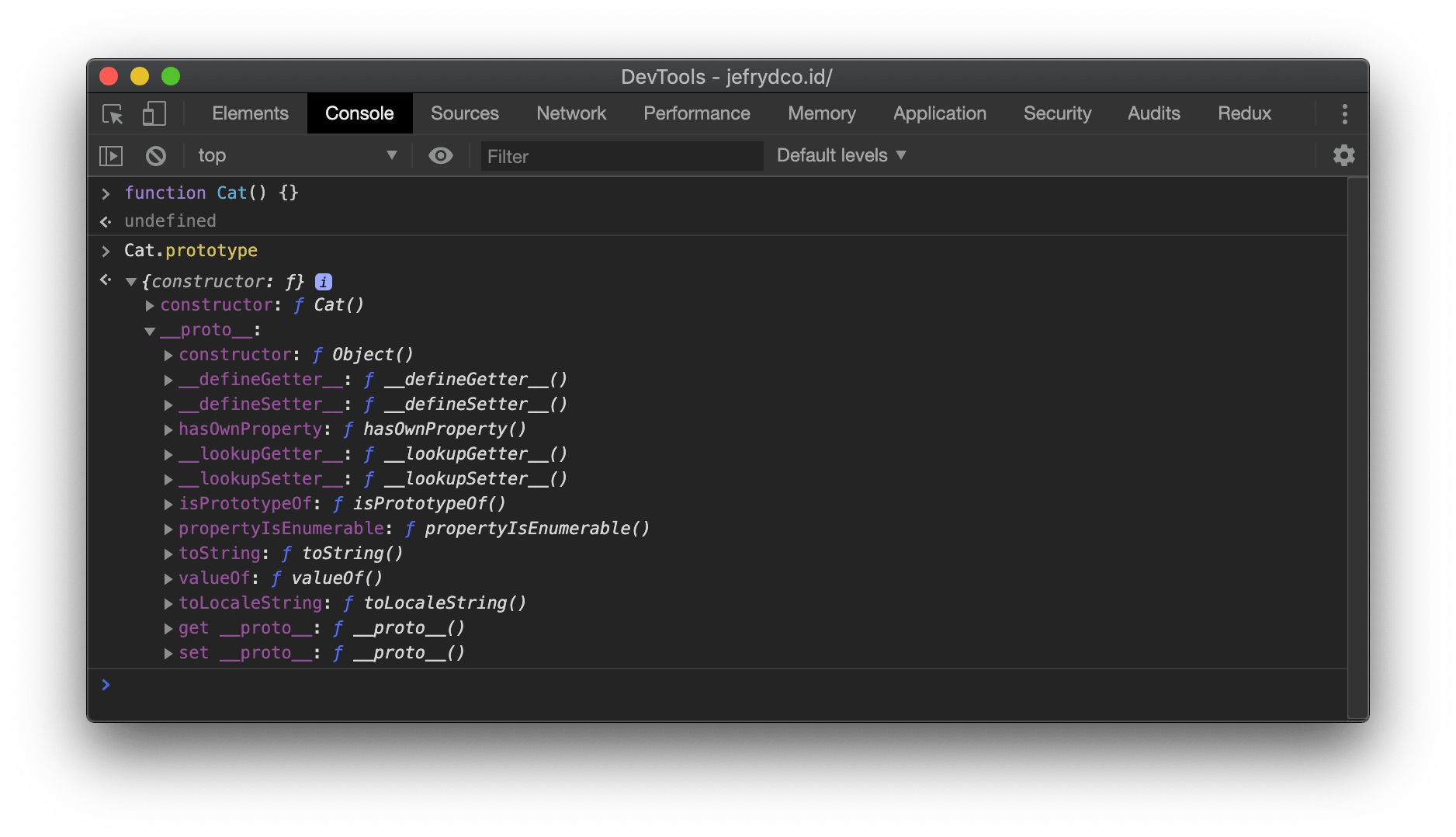Screen dimensions: 1456x837
Task: Expand the set __proto__ entry
Action: (x=168, y=654)
